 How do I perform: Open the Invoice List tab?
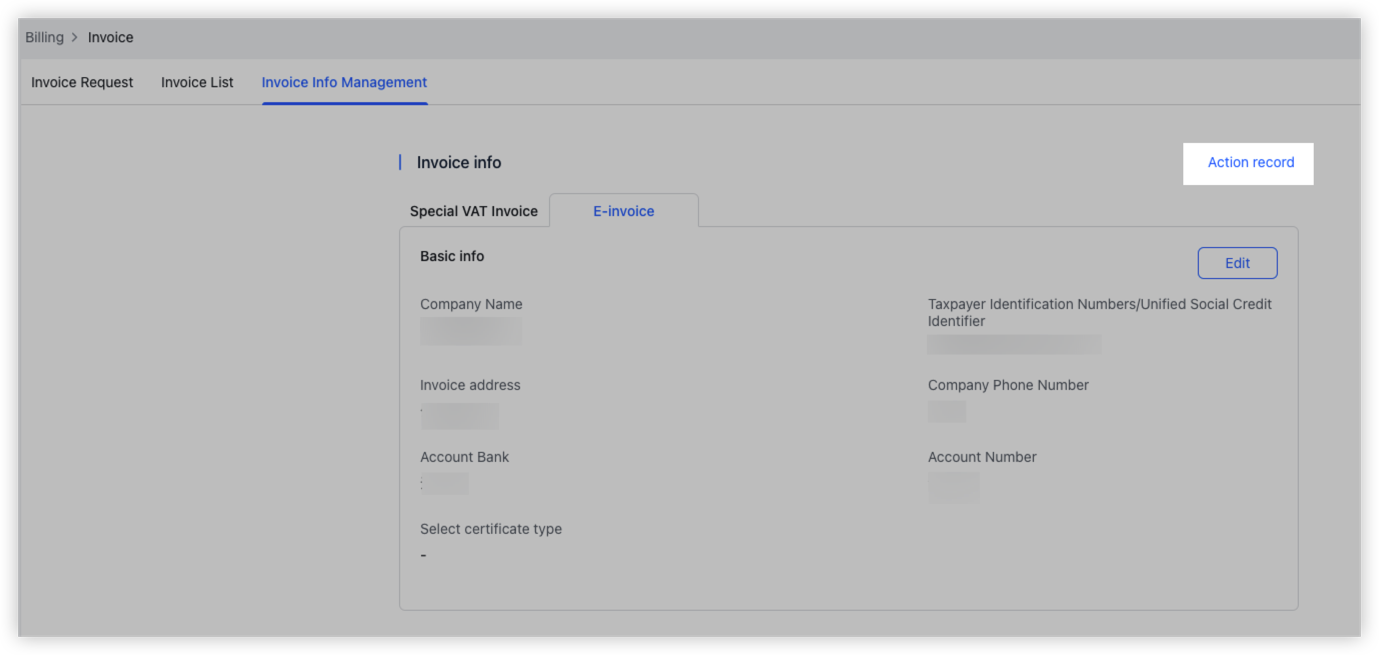pos(197,82)
